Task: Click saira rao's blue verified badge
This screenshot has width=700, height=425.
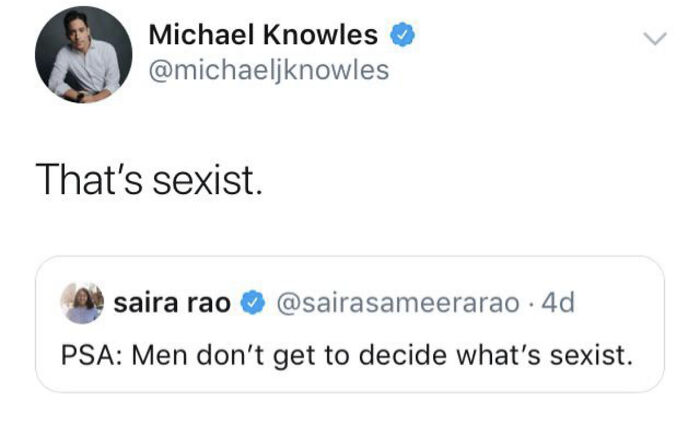Action: pyautogui.click(x=255, y=303)
